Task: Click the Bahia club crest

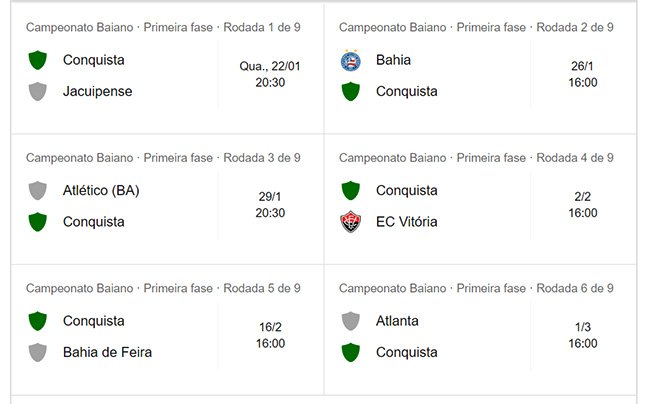Action: click(x=351, y=60)
